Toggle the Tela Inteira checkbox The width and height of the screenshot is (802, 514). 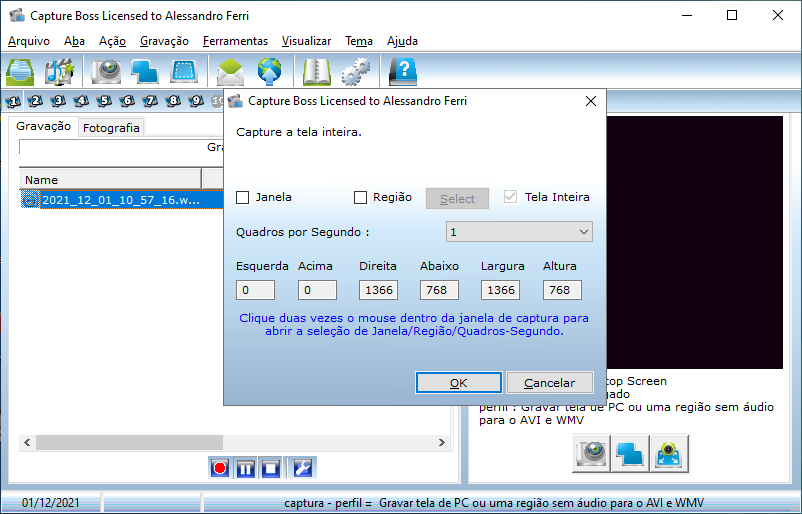(510, 197)
